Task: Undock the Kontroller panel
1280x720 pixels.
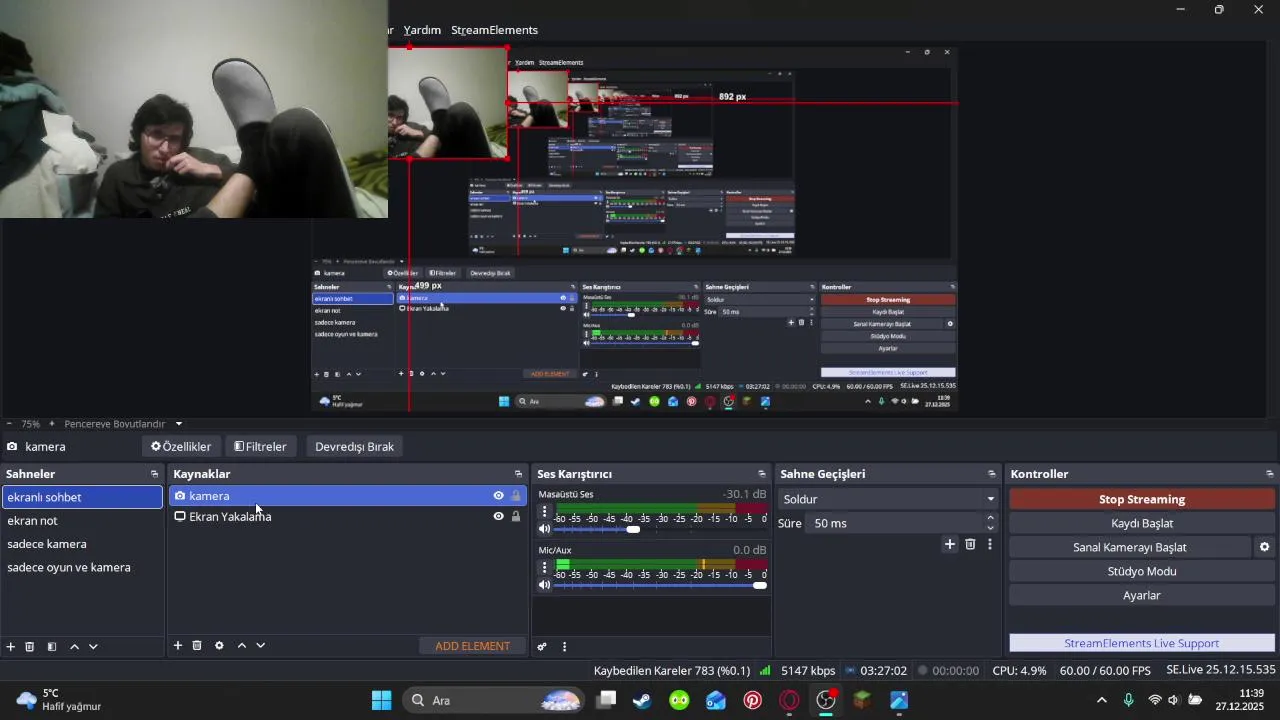Action: [x=1270, y=474]
